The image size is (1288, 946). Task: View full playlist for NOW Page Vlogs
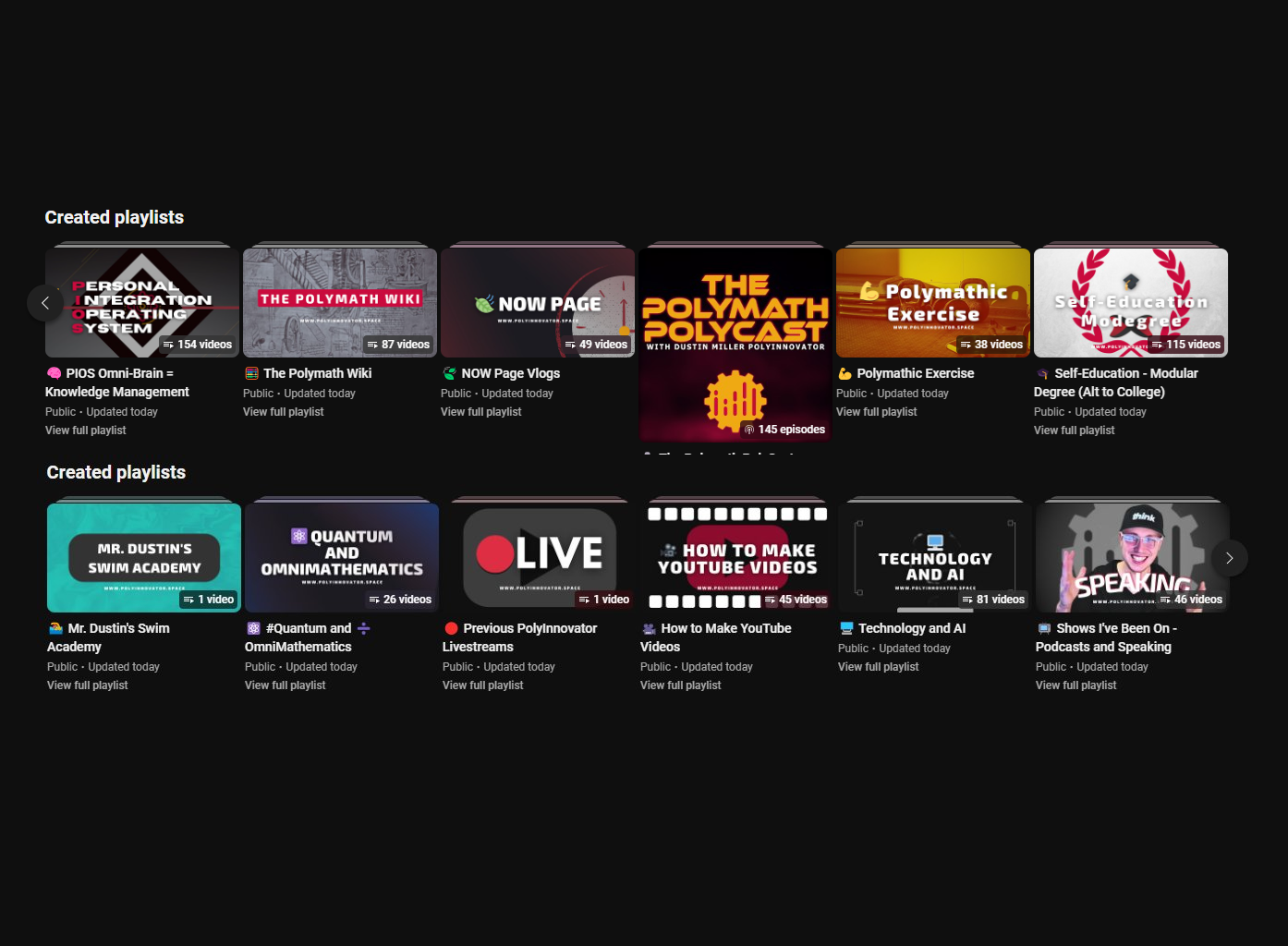click(x=480, y=412)
